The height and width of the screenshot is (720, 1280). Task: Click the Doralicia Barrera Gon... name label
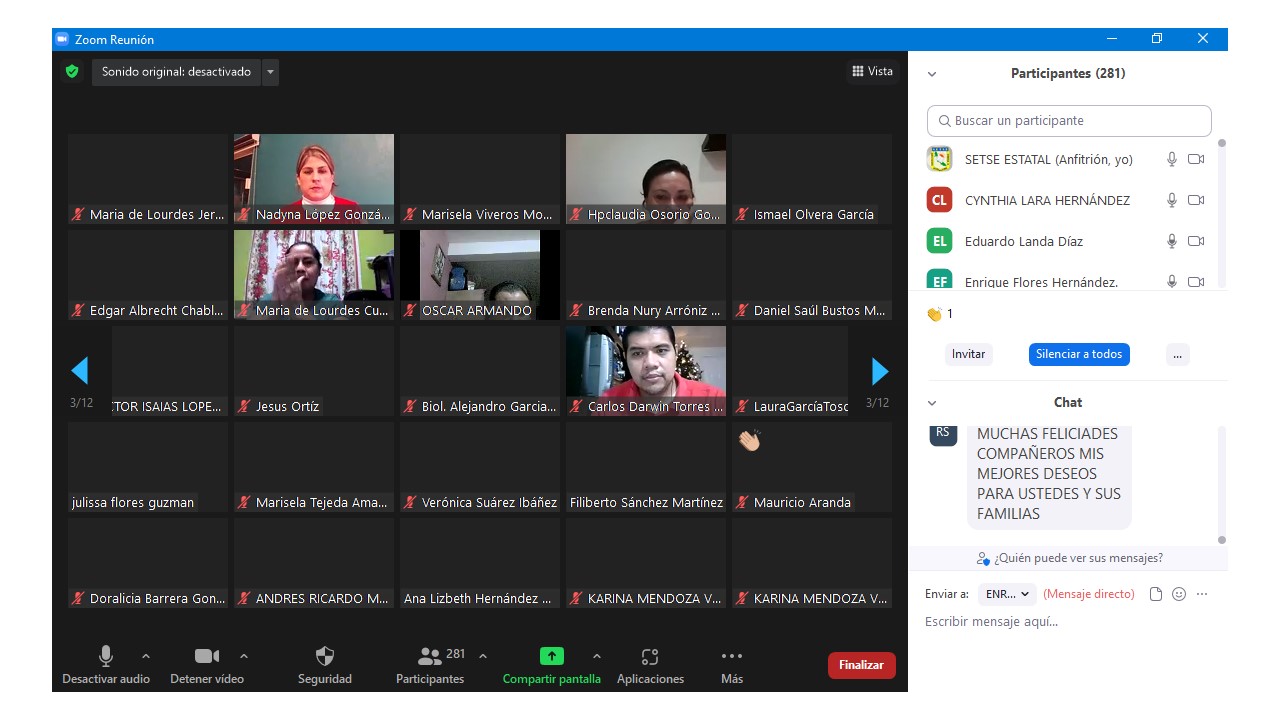click(158, 599)
